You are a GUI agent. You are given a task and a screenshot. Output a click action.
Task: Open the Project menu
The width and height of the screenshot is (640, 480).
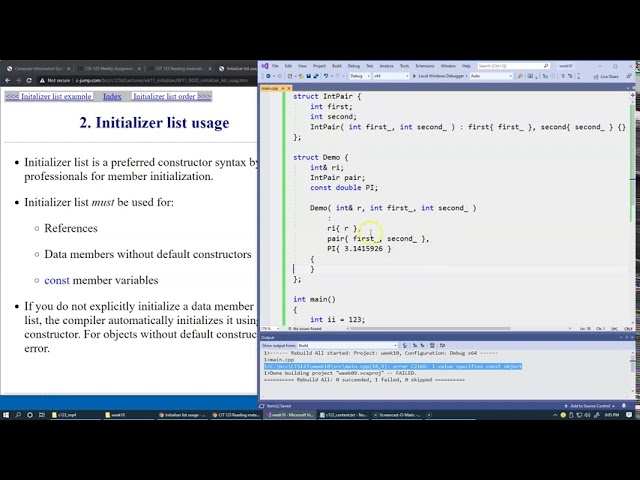[x=319, y=66]
